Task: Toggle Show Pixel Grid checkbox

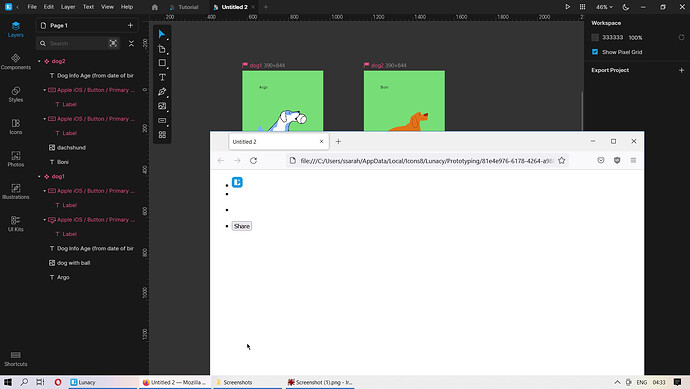Action: click(595, 52)
